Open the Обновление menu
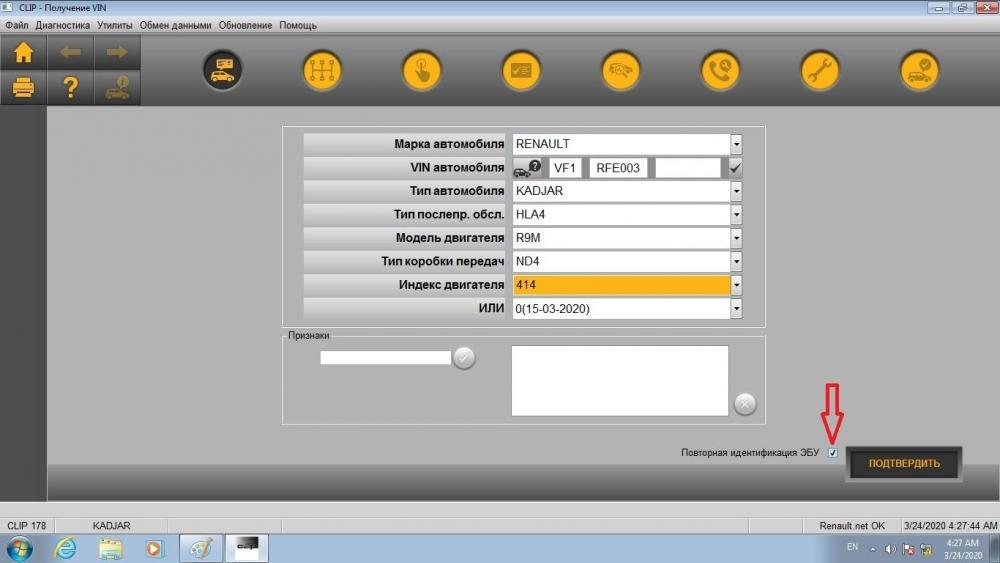 [x=245, y=26]
